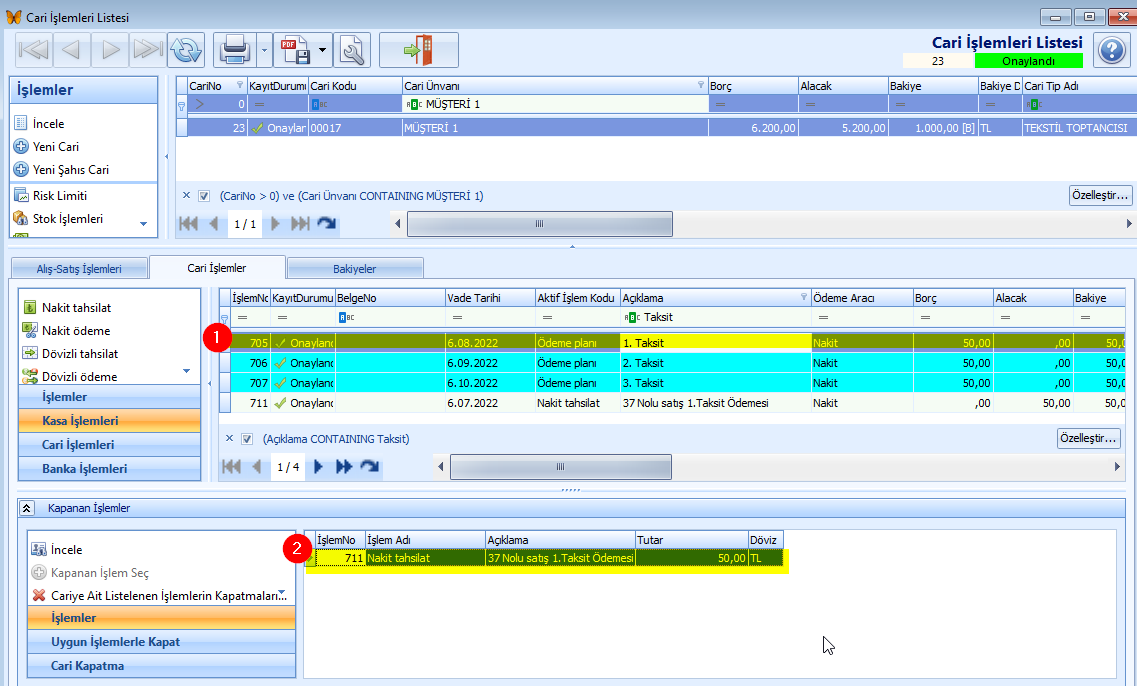Open Cari İşlemleri group
Image resolution: width=1137 pixels, height=686 pixels.
click(109, 445)
